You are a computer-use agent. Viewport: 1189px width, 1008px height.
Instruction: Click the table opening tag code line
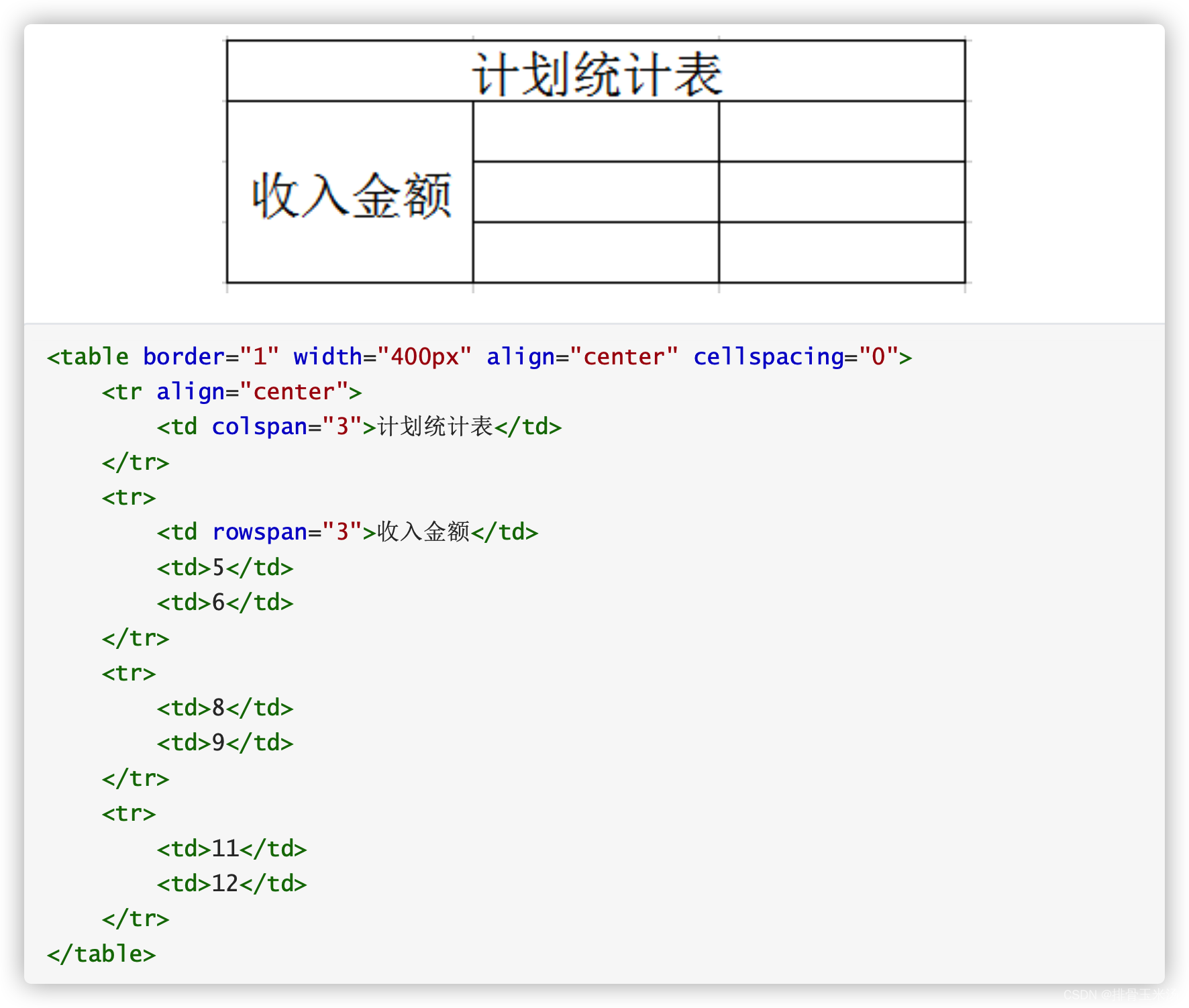tap(480, 356)
